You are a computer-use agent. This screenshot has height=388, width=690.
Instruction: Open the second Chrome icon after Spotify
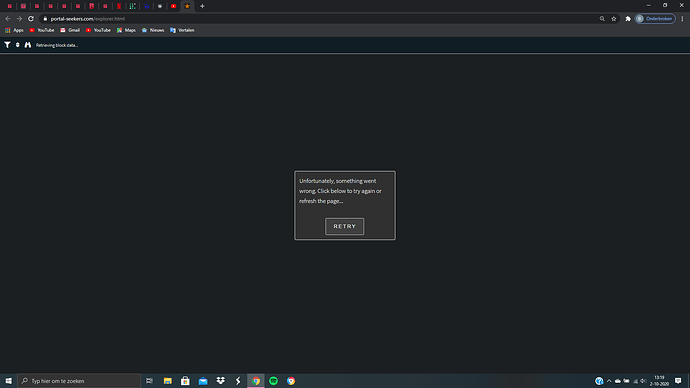point(291,381)
